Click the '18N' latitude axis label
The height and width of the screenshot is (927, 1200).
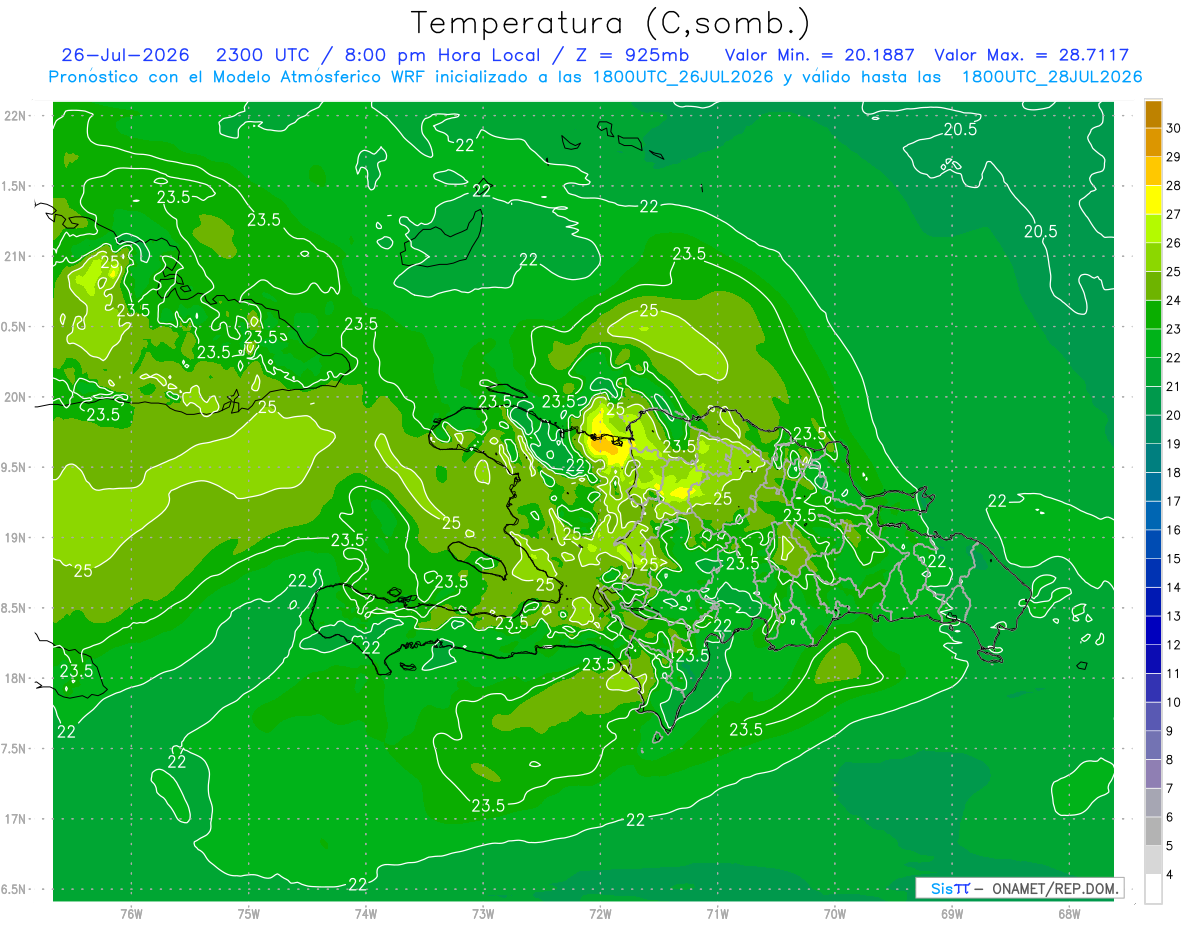[x=15, y=678]
